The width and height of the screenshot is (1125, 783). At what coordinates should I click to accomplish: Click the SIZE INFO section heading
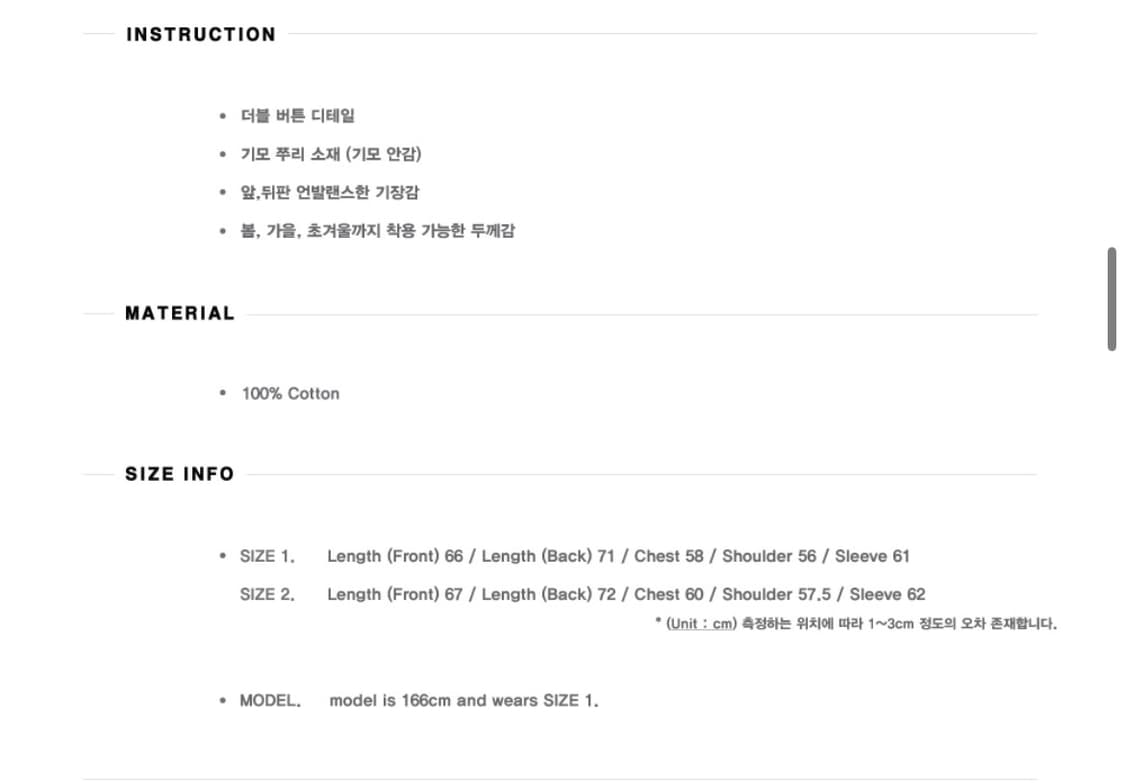click(180, 474)
